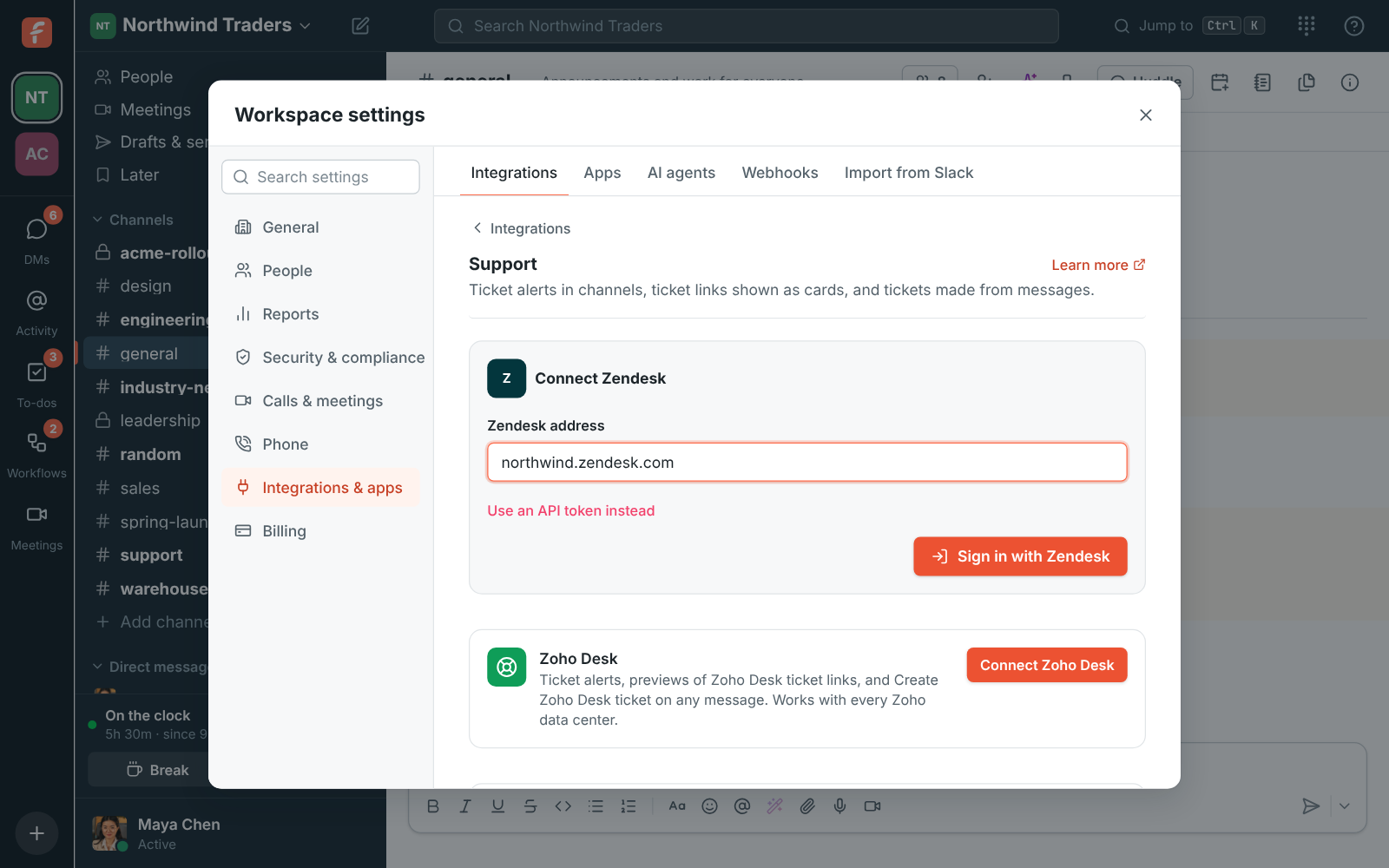Image resolution: width=1389 pixels, height=868 pixels.
Task: Close the Workspace settings dialog
Action: (1146, 115)
